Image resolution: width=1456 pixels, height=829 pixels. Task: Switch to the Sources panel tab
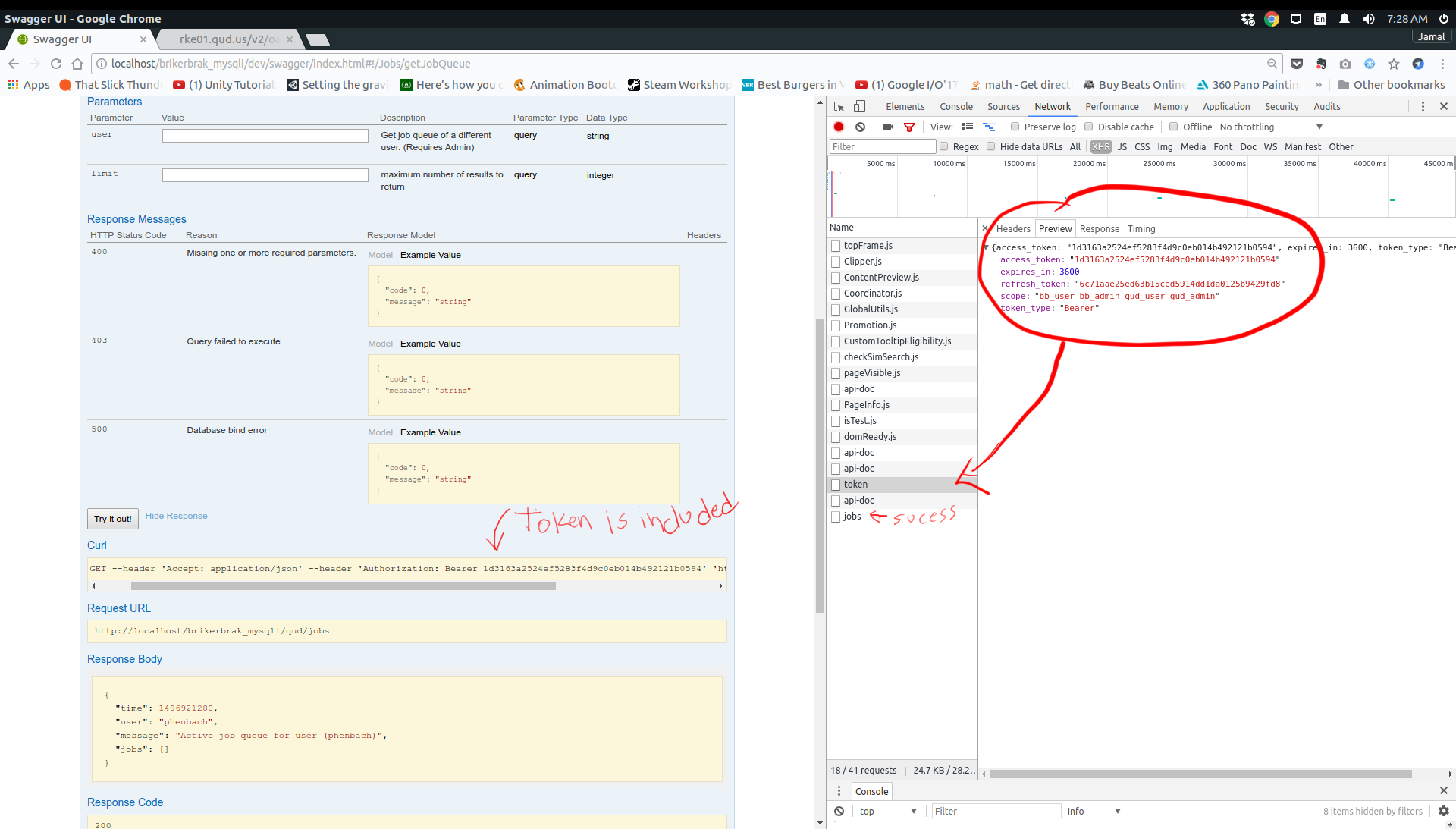pyautogui.click(x=1003, y=106)
